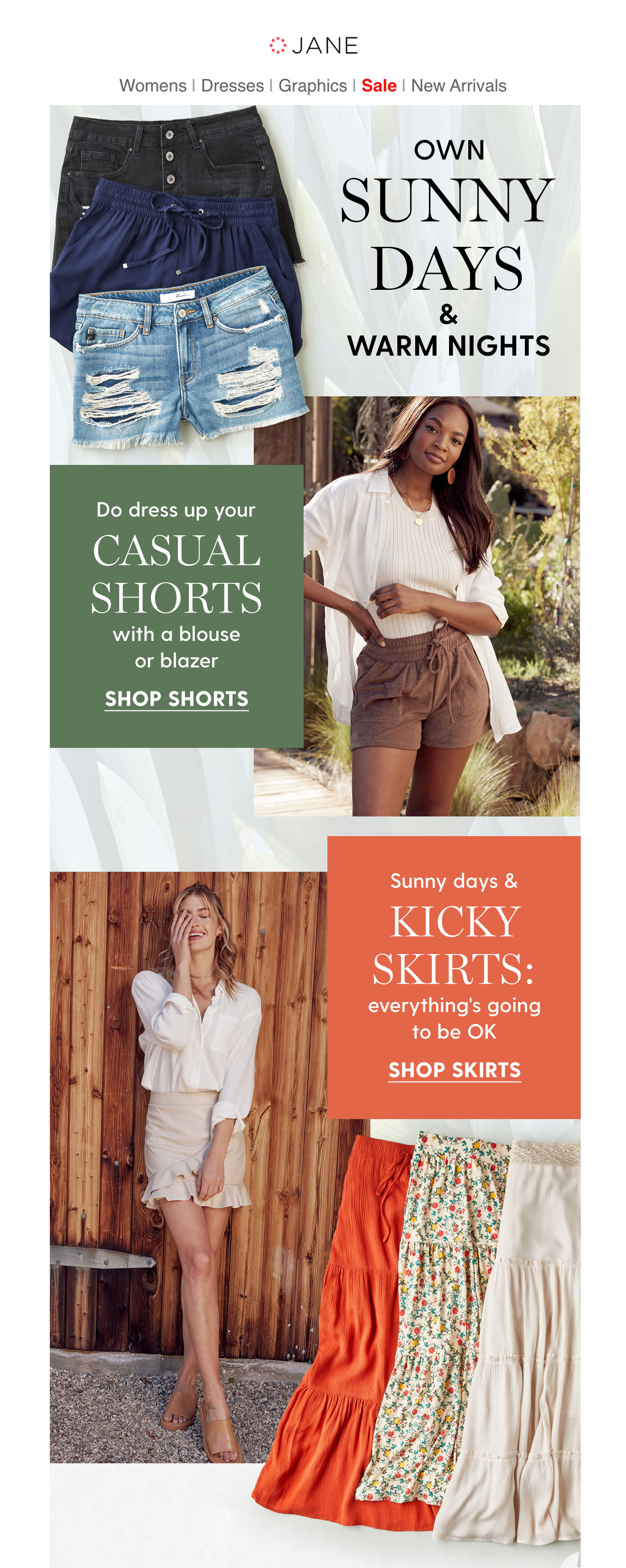Viewport: 626px width, 1568px height.
Task: Click the JANE logo at top
Action: (x=314, y=46)
